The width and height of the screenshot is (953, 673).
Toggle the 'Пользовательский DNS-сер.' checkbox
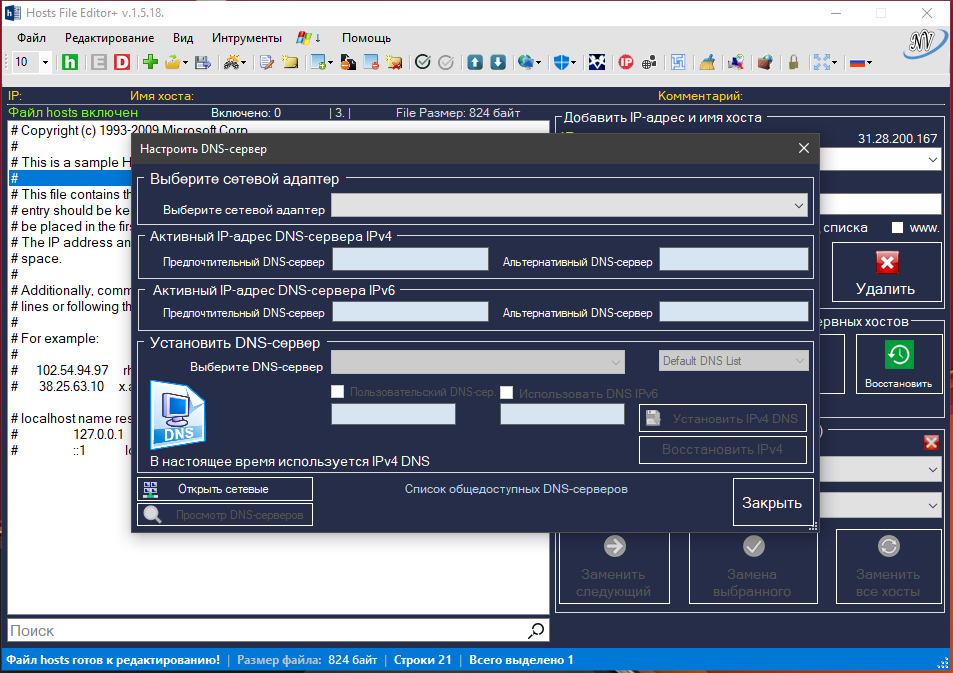pyautogui.click(x=338, y=392)
